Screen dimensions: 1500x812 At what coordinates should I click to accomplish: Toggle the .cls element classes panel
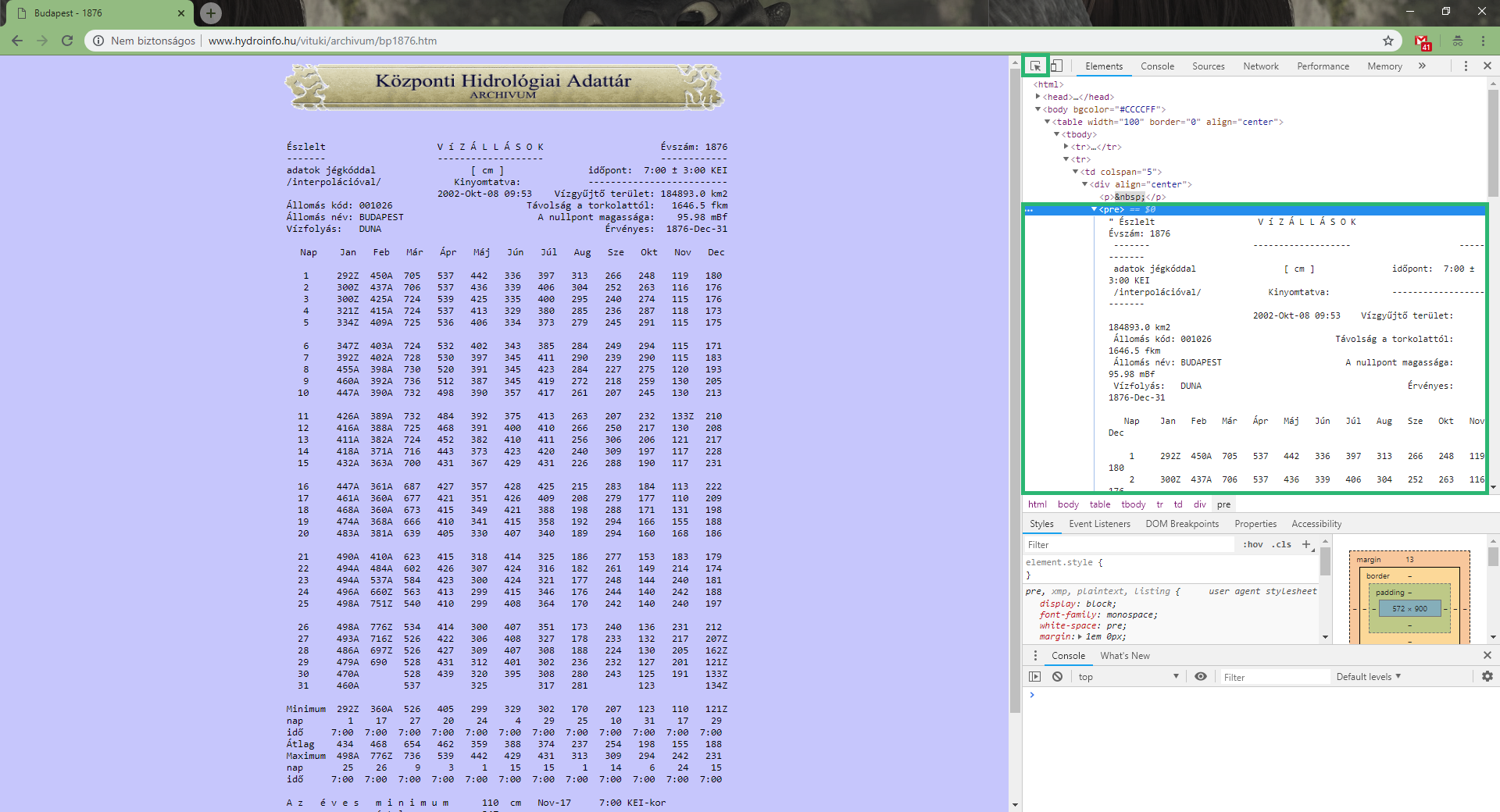click(x=1281, y=544)
